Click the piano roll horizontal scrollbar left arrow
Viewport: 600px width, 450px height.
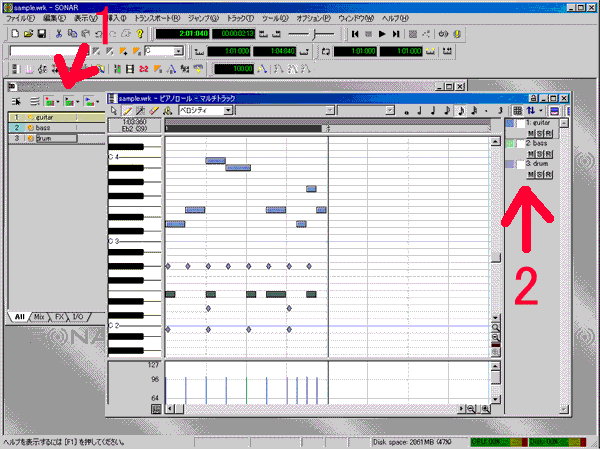click(x=170, y=409)
